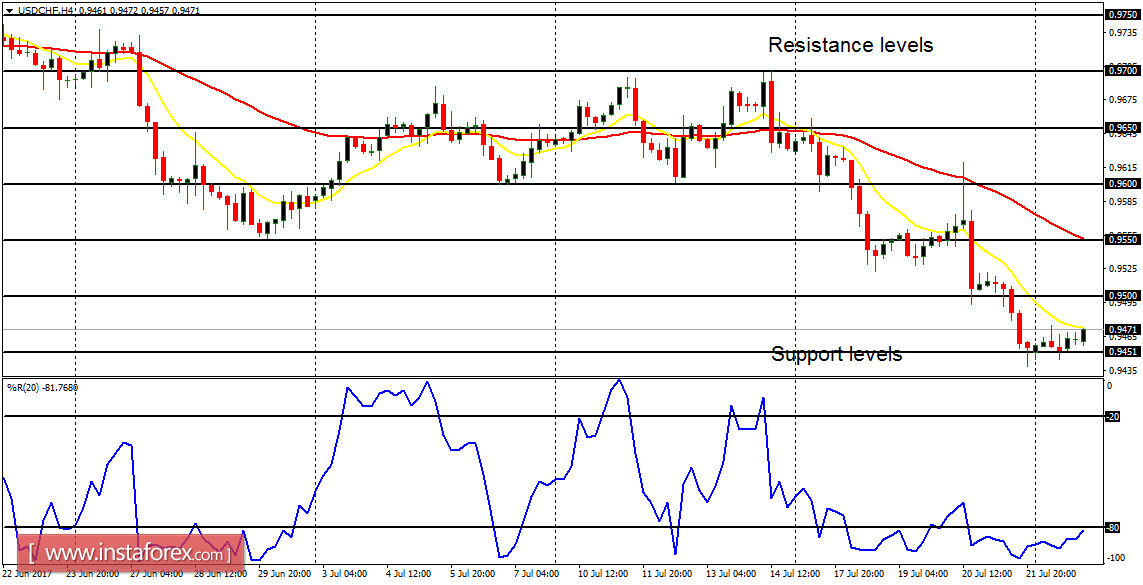Viewport: 1143px width, 585px height.
Task: Click the 0.9750 price level label
Action: coord(1122,15)
